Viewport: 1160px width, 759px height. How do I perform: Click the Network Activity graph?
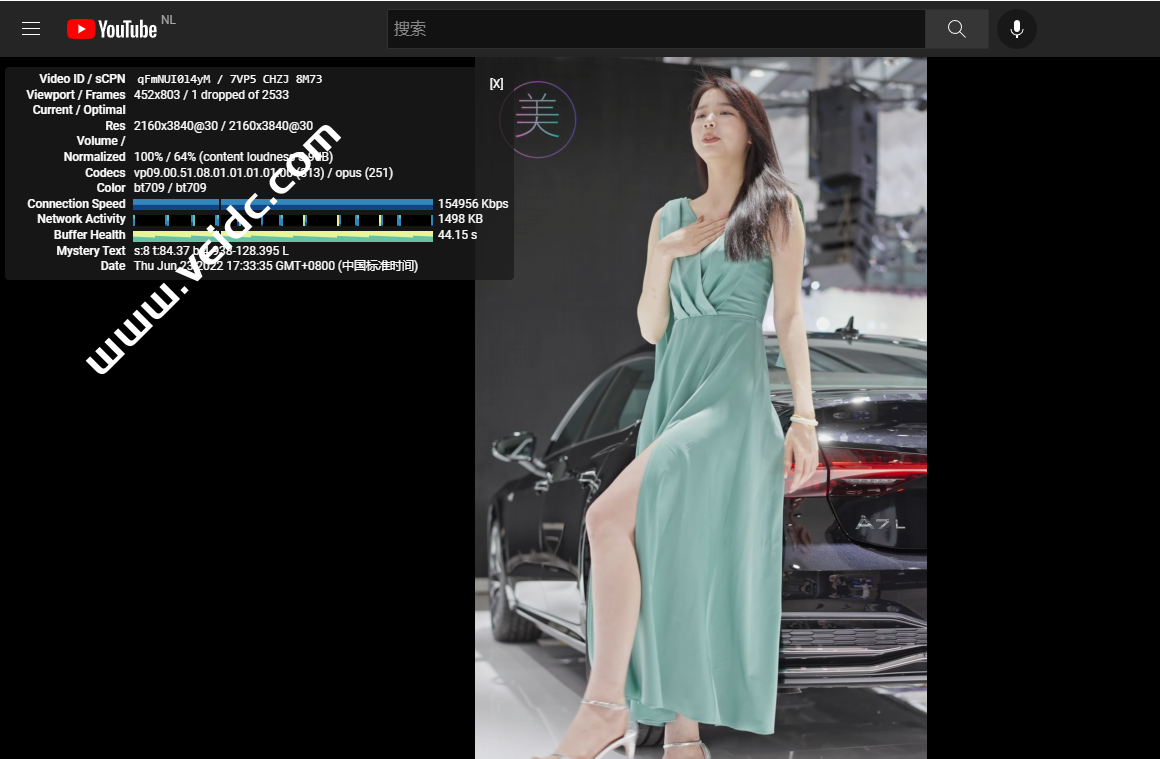pyautogui.click(x=283, y=219)
